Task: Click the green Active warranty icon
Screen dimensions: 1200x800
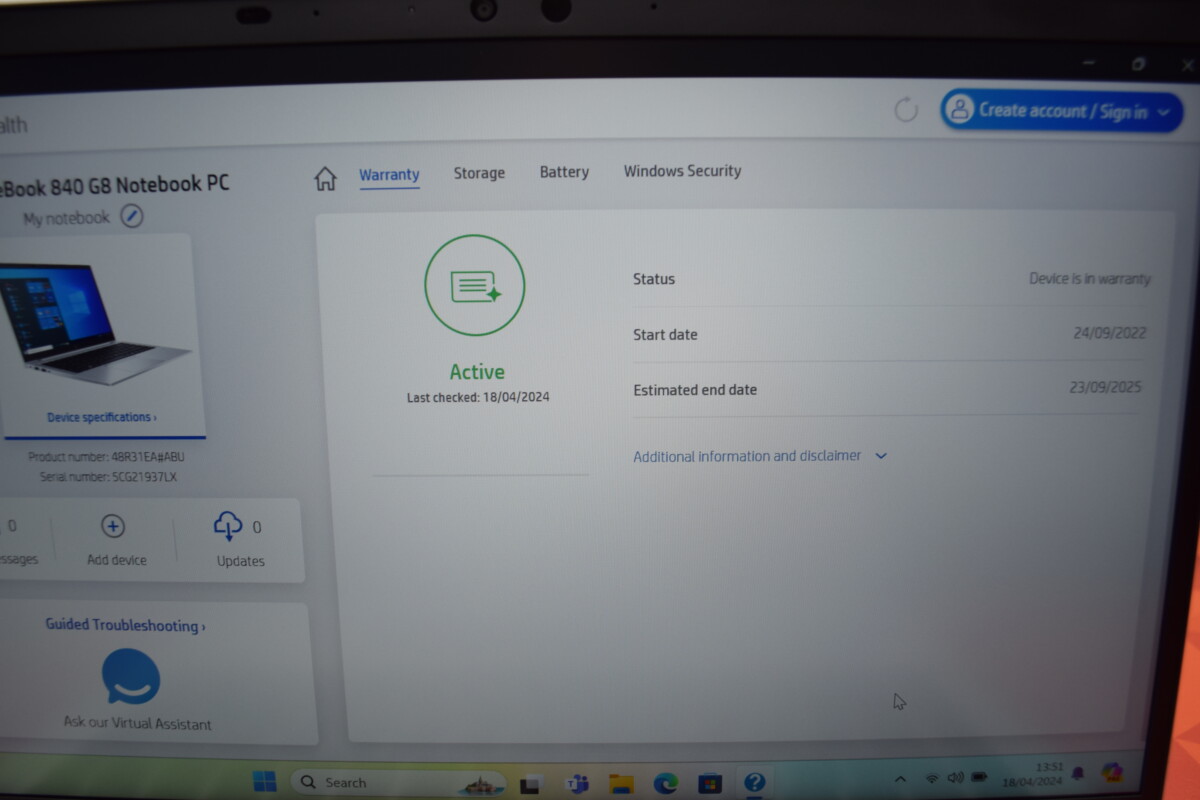Action: pos(475,286)
